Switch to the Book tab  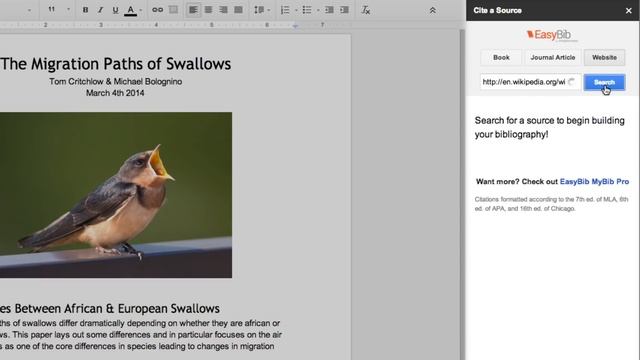point(501,58)
